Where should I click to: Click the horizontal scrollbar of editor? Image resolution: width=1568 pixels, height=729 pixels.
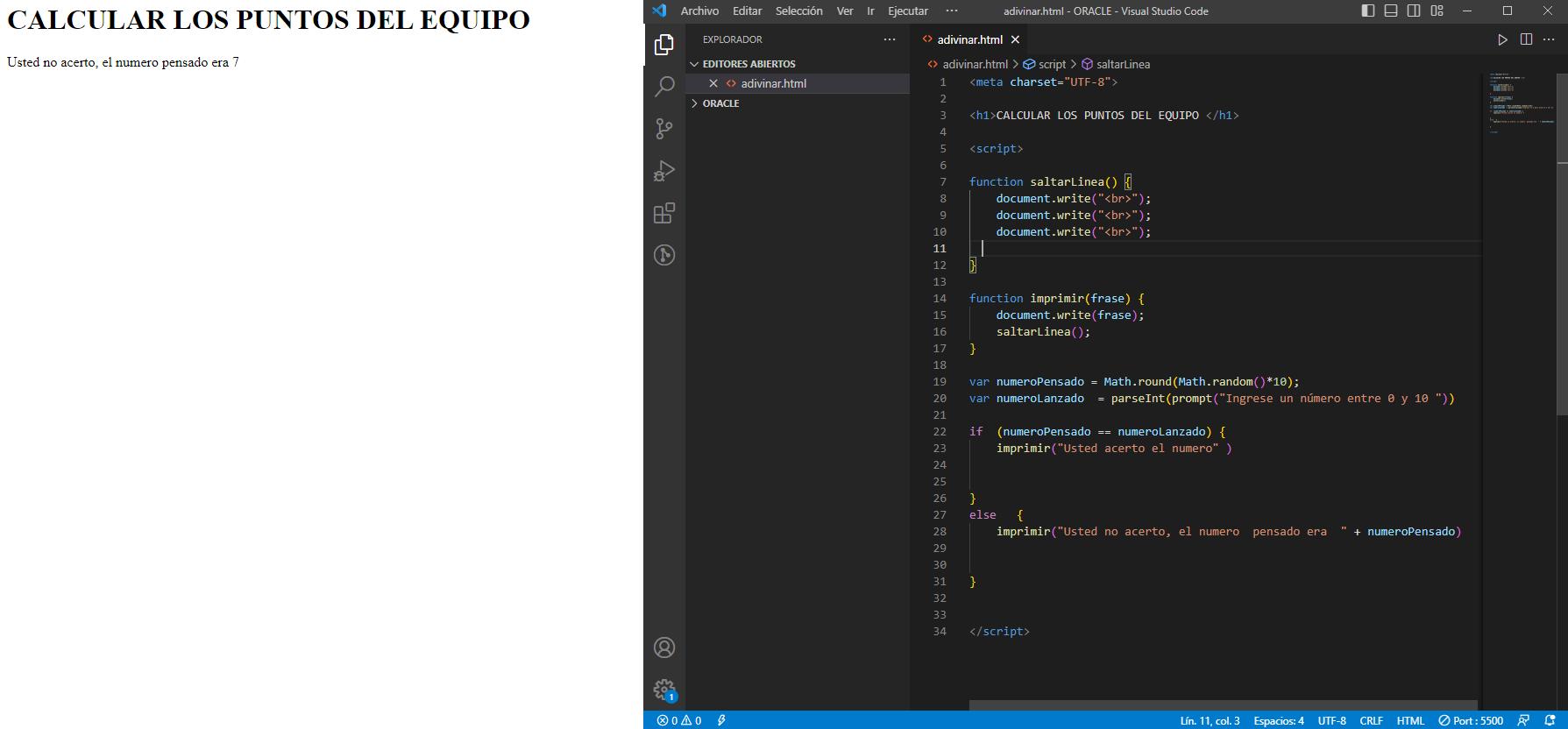[1223, 704]
